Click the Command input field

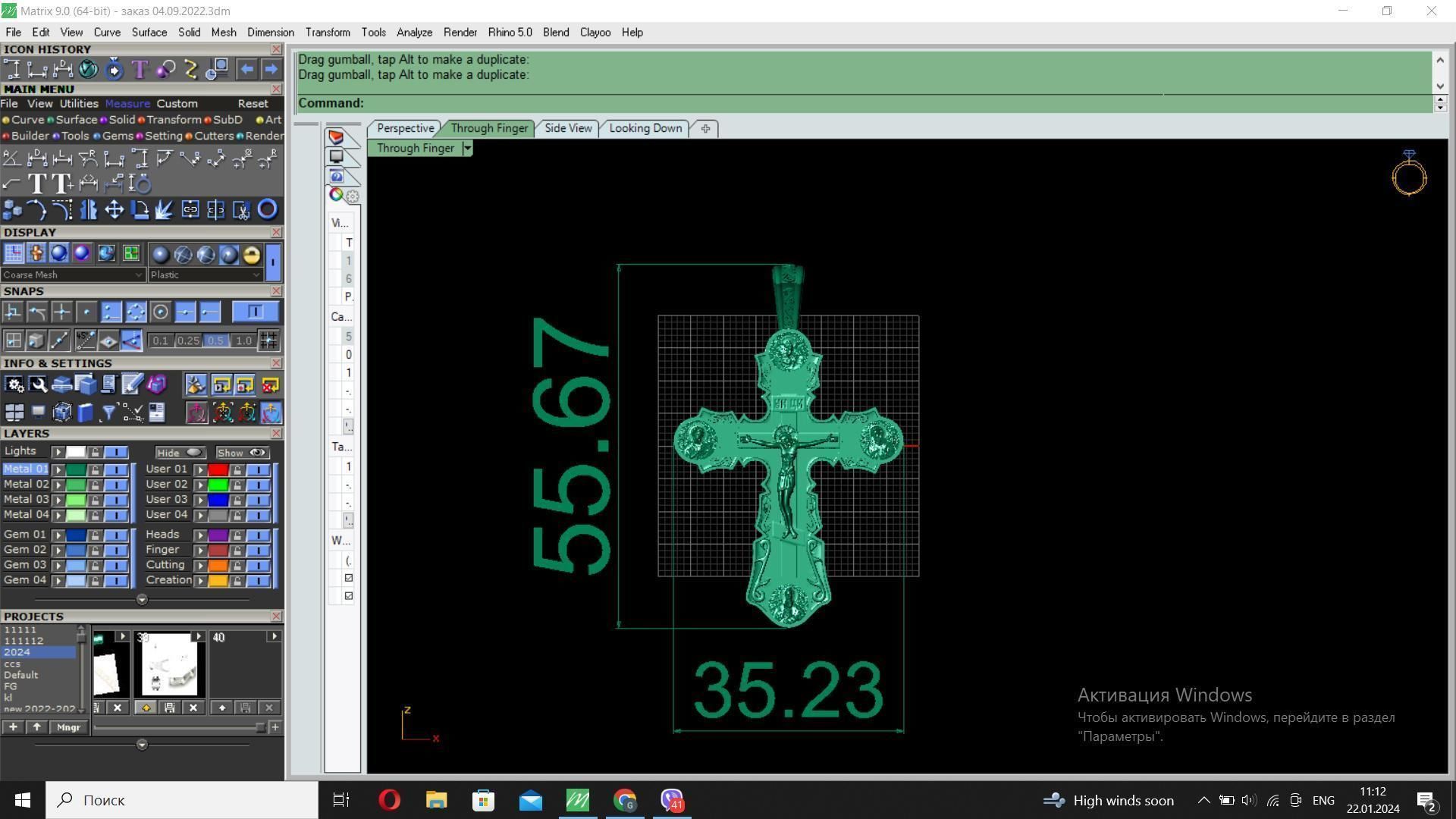pyautogui.click(x=864, y=103)
